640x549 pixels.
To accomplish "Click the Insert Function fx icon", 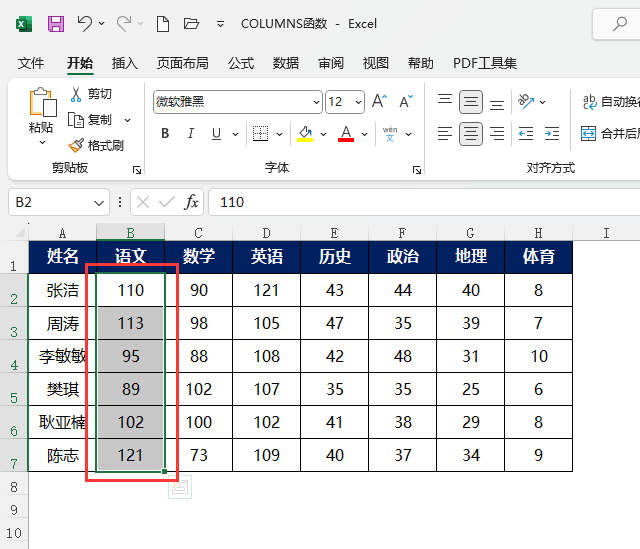I will coord(191,202).
